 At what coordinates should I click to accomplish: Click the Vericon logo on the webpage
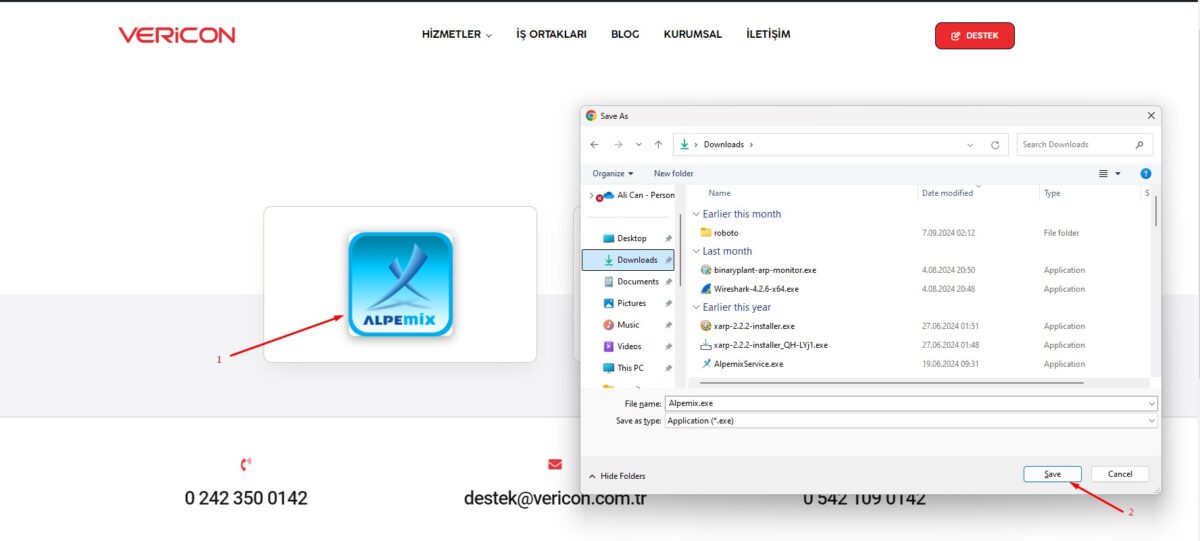click(177, 35)
